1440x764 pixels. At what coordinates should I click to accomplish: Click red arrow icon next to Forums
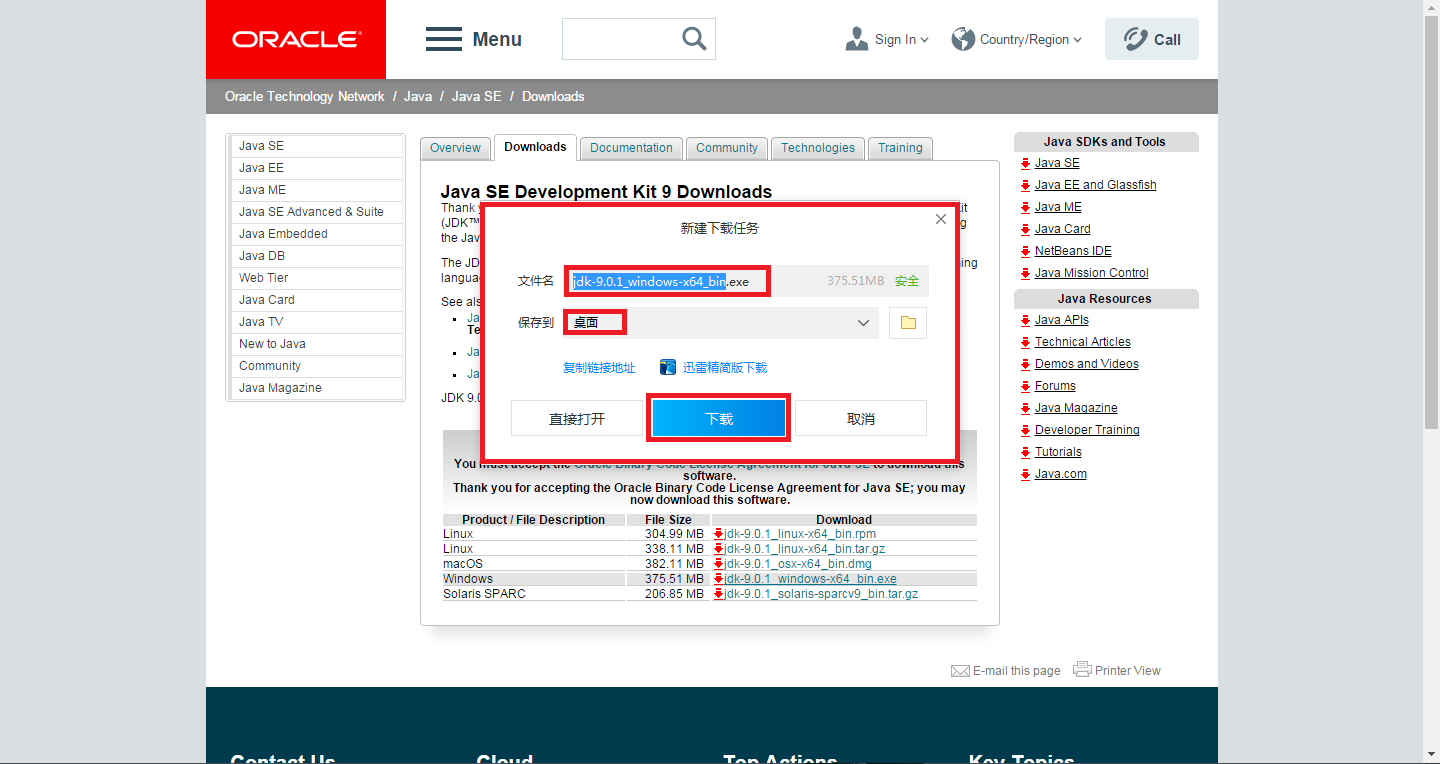(x=1025, y=386)
